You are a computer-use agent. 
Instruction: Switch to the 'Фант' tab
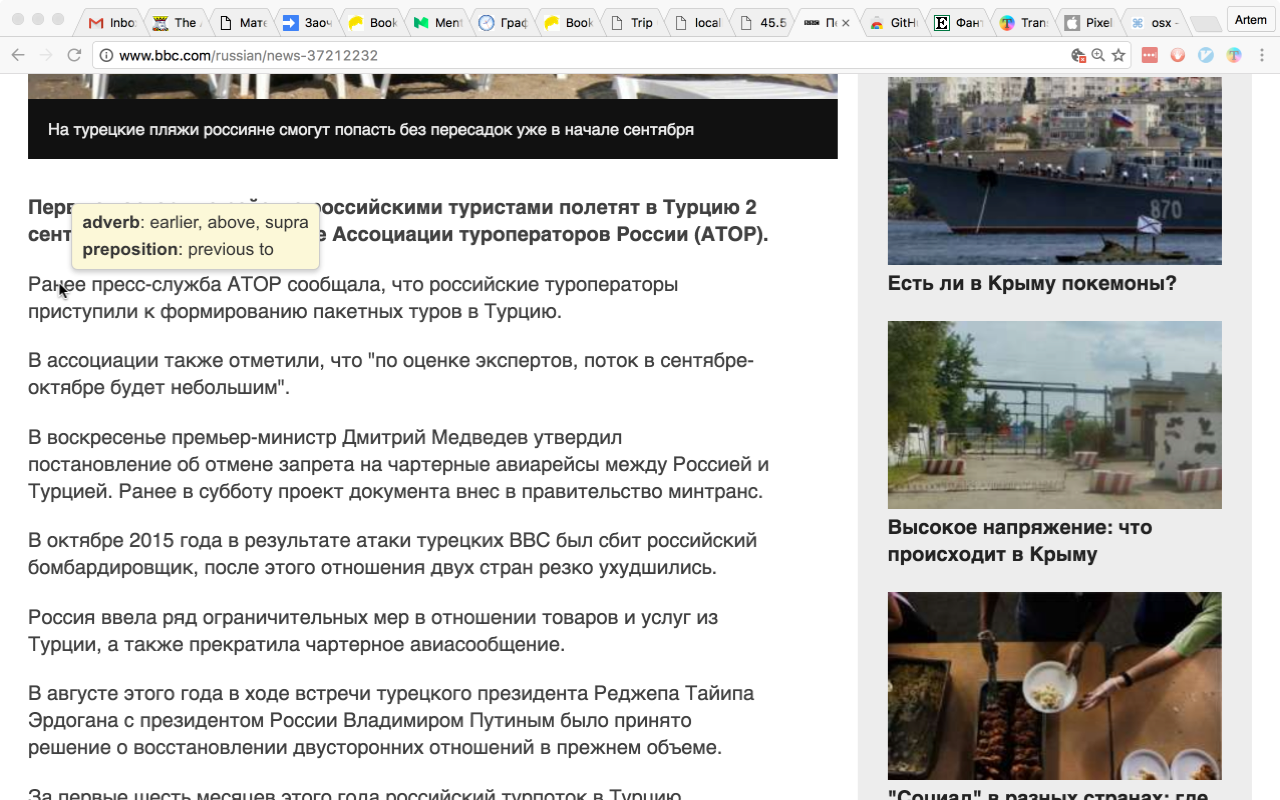coord(957,22)
